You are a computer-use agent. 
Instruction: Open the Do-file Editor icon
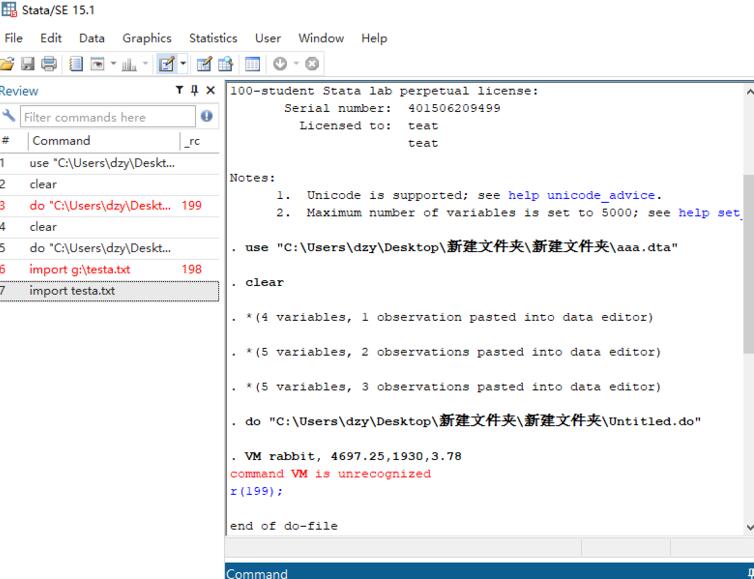pos(167,63)
